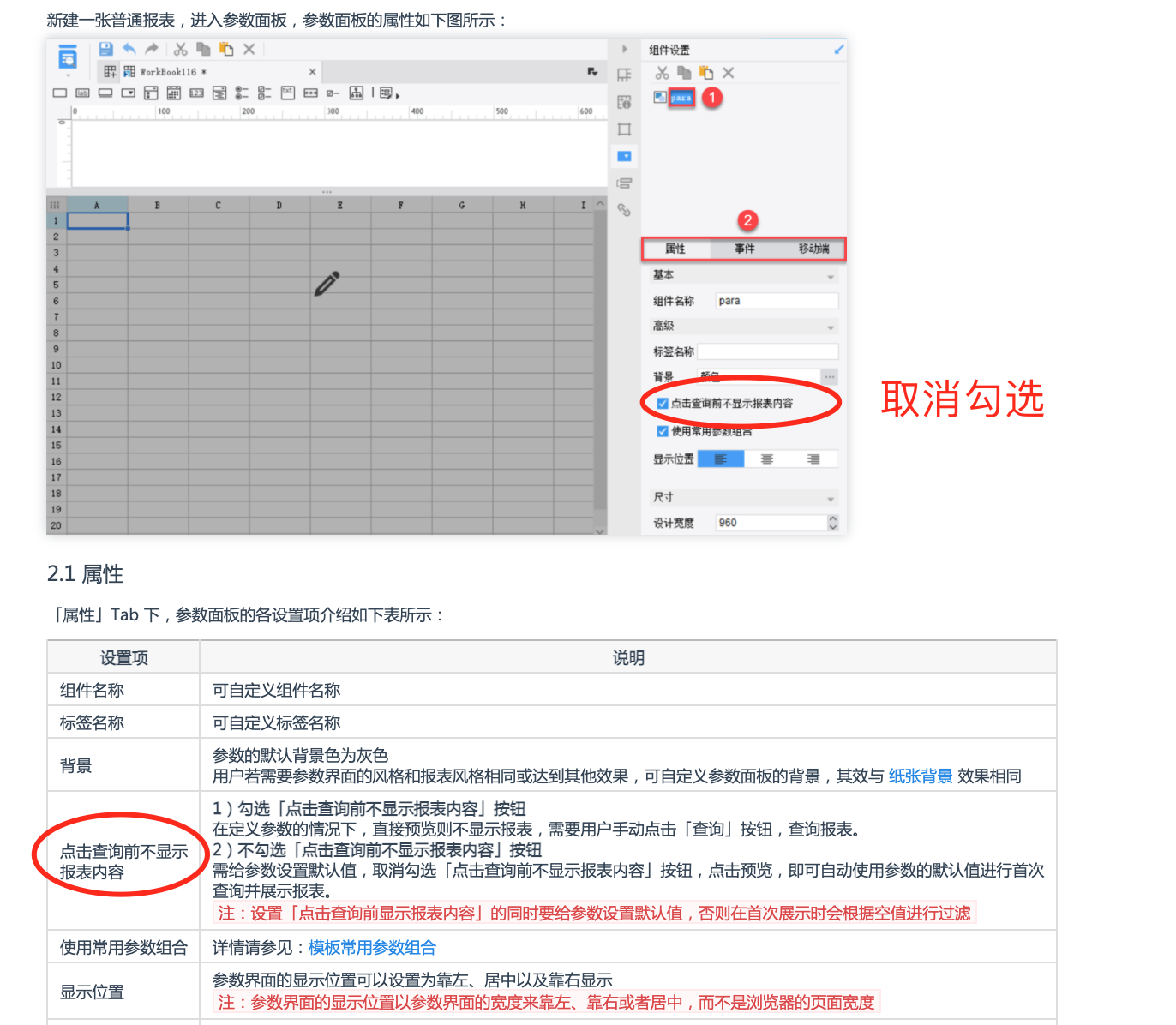
Task: Add a drop-down box widget
Action: pos(129,93)
